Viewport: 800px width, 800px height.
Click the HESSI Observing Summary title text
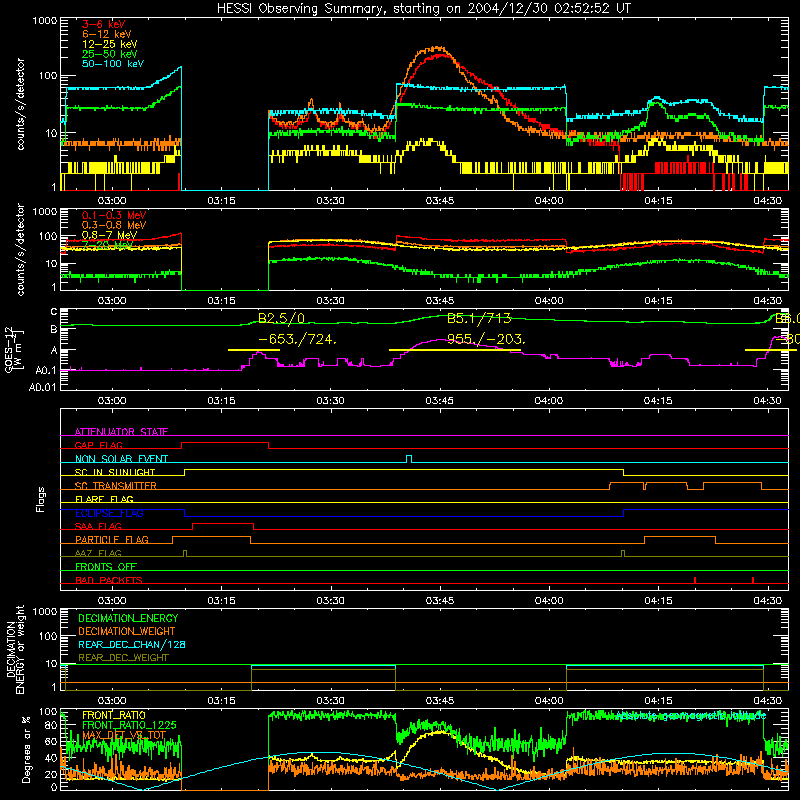click(423, 8)
